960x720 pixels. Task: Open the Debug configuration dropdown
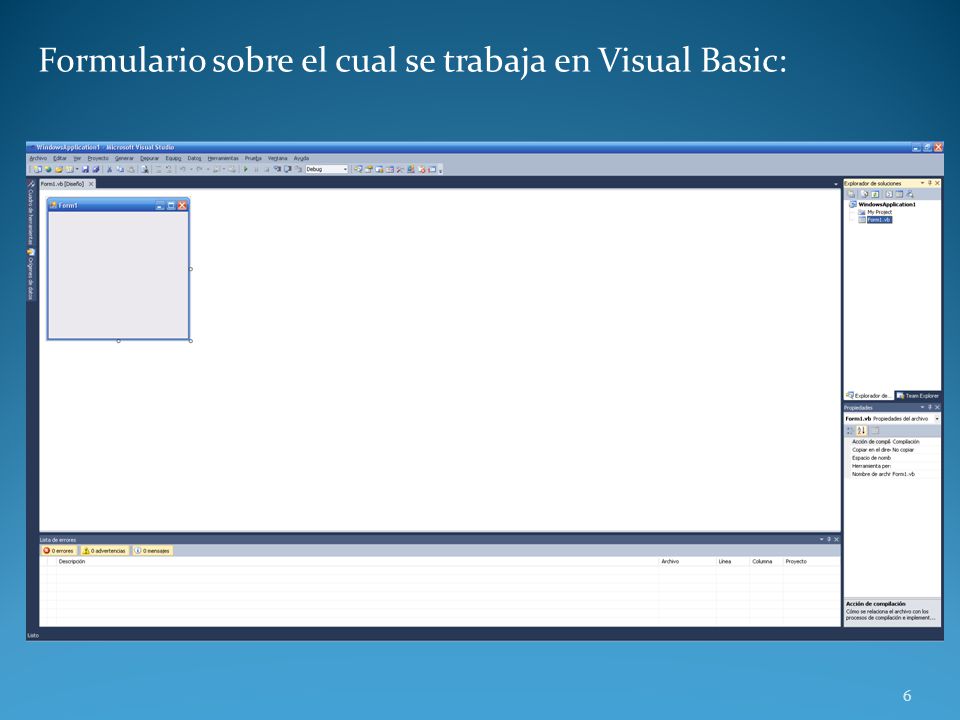(326, 169)
